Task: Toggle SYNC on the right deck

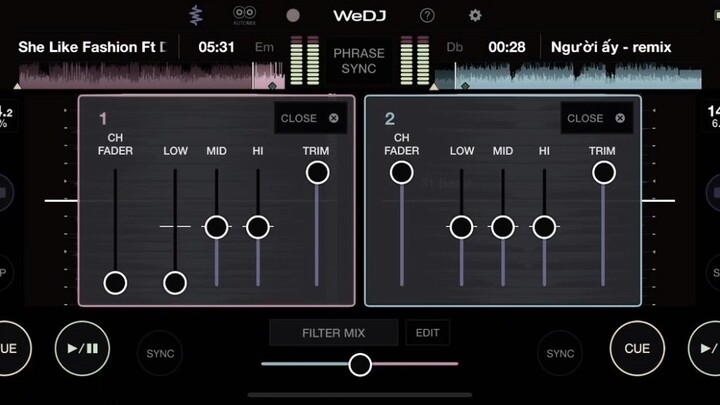Action: [x=560, y=353]
